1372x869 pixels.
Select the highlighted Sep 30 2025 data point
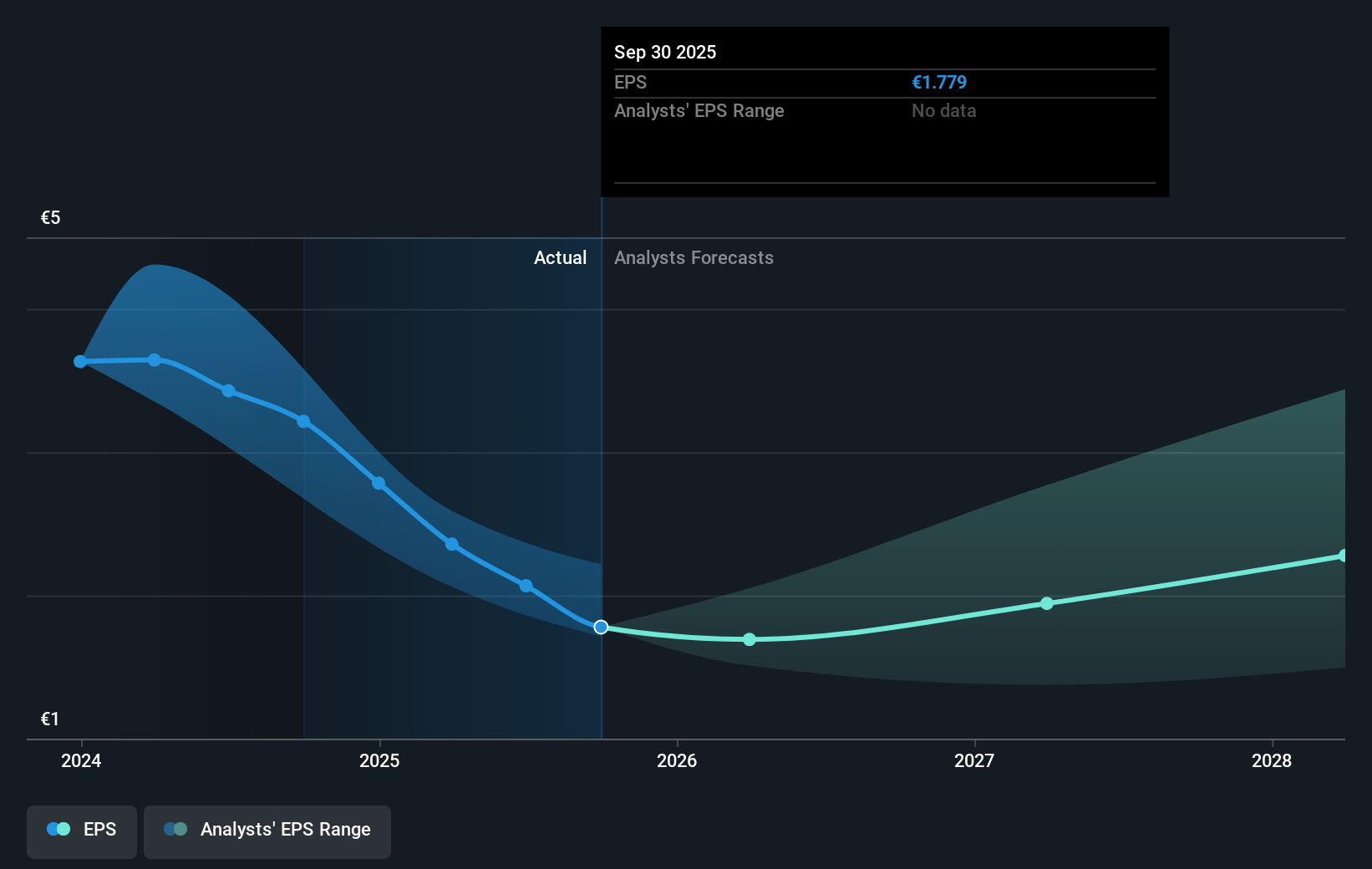click(x=600, y=627)
